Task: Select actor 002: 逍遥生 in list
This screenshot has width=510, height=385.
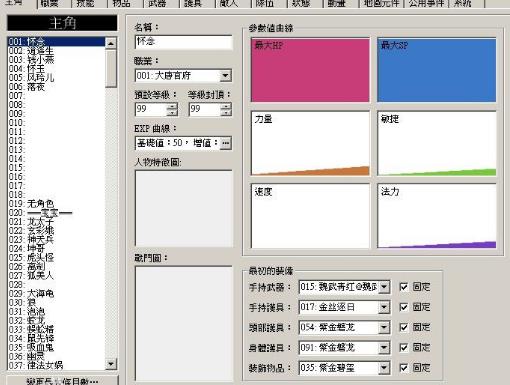Action: click(56, 51)
